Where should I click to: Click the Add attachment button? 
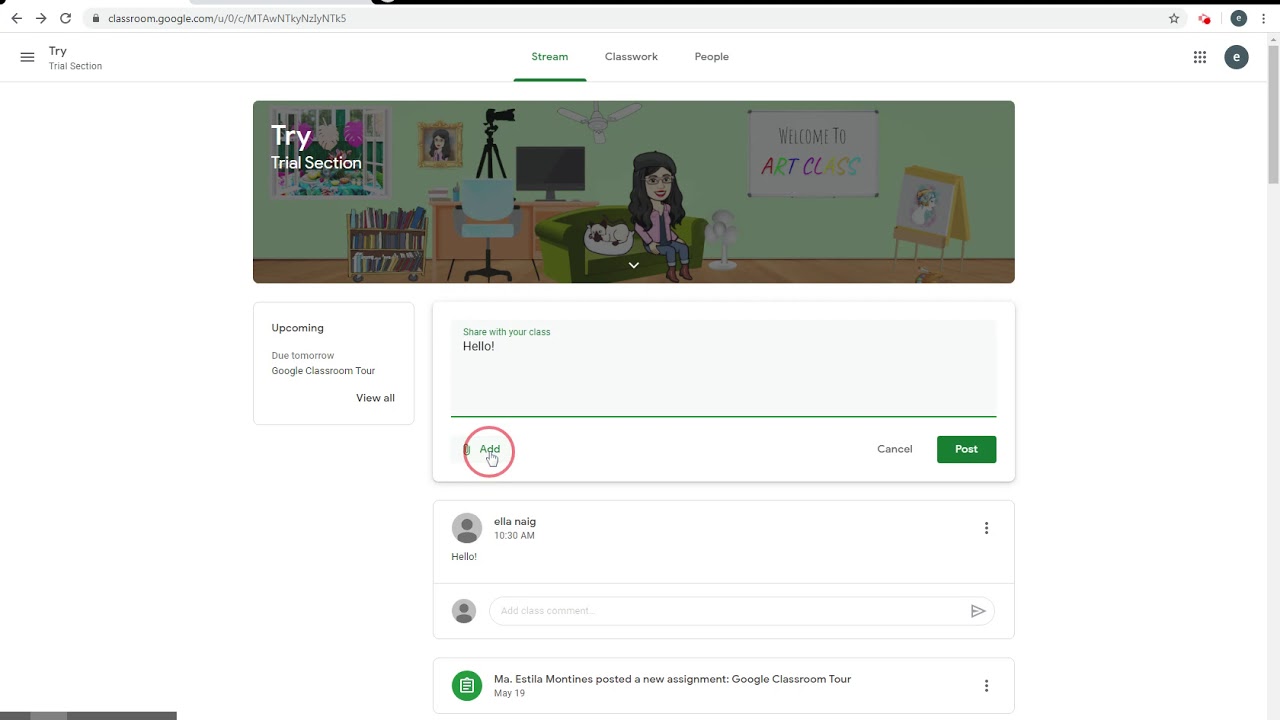[x=482, y=449]
